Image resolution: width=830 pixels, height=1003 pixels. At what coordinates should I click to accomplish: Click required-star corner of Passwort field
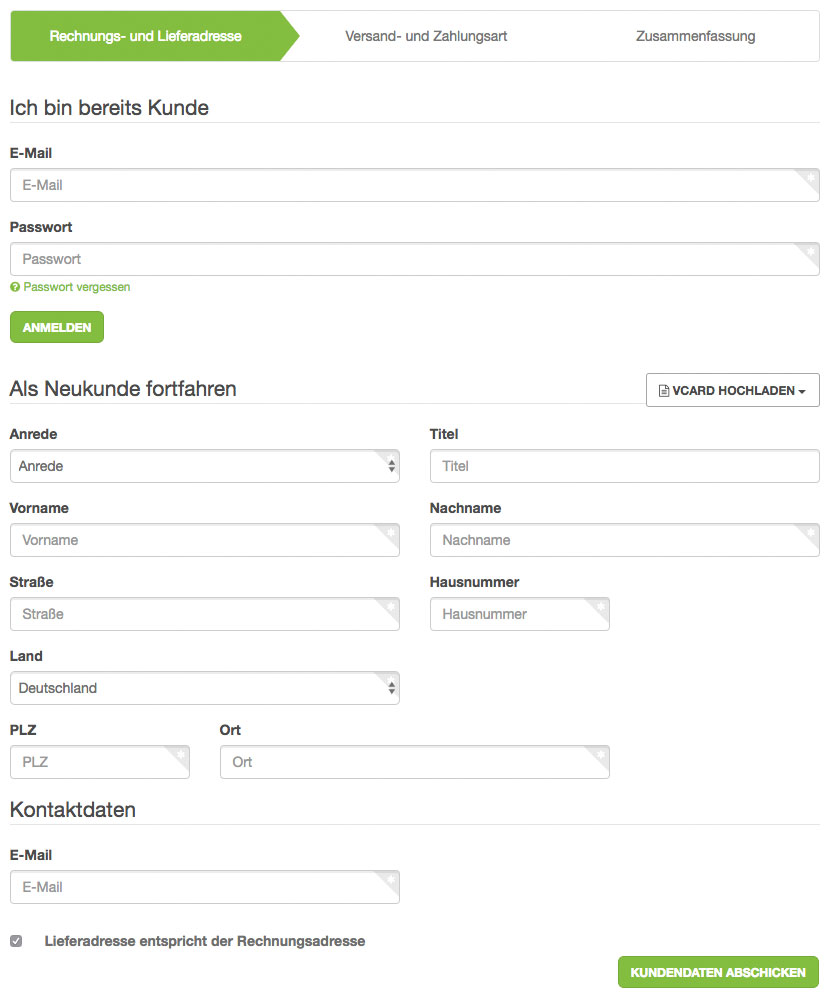click(811, 251)
